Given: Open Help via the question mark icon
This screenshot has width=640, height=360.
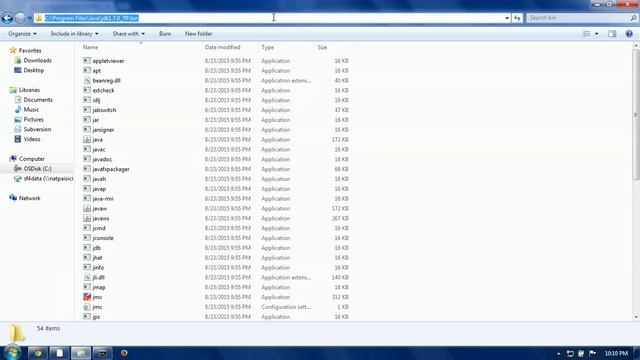Looking at the screenshot, I should [x=629, y=34].
